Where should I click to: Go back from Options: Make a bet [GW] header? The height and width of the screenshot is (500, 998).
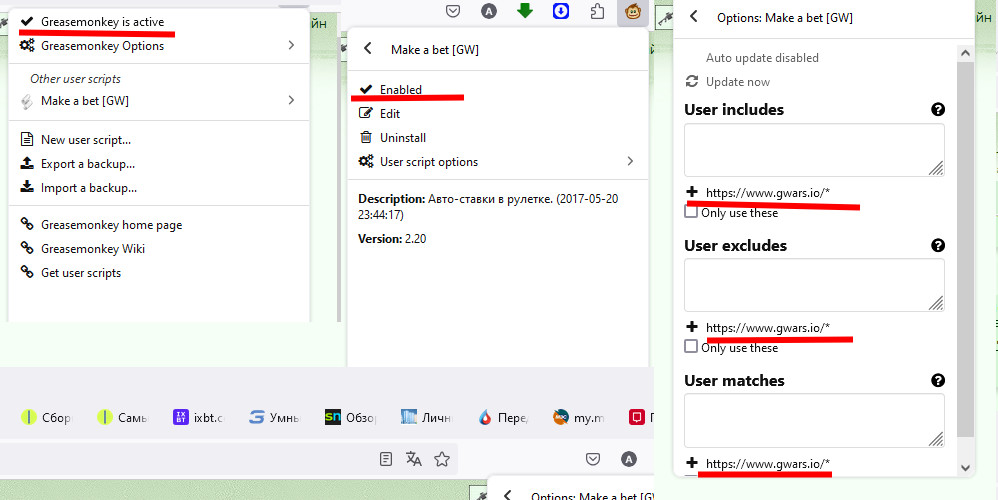tap(694, 17)
